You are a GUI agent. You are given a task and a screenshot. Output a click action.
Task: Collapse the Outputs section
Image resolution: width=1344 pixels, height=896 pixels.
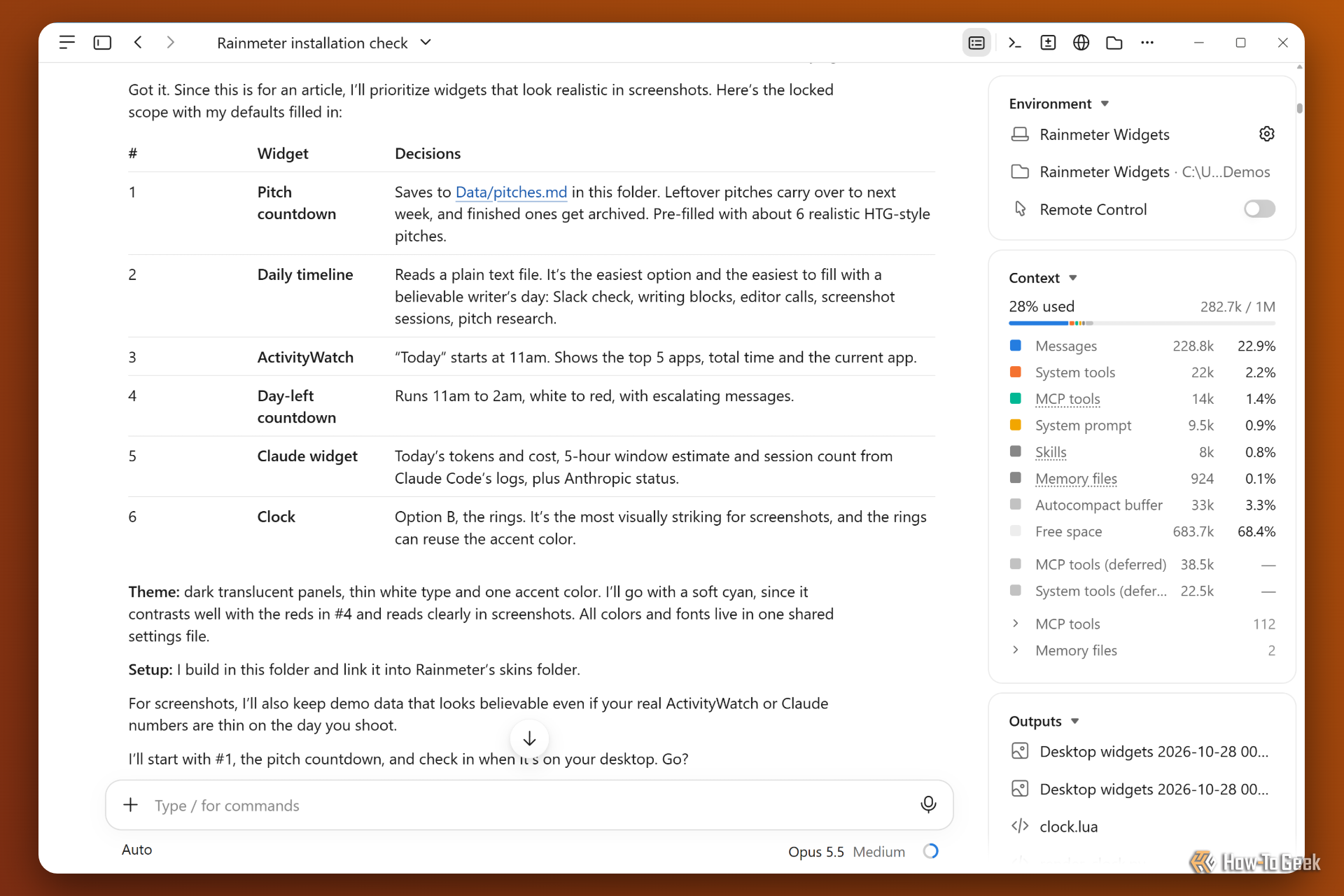coord(1044,721)
